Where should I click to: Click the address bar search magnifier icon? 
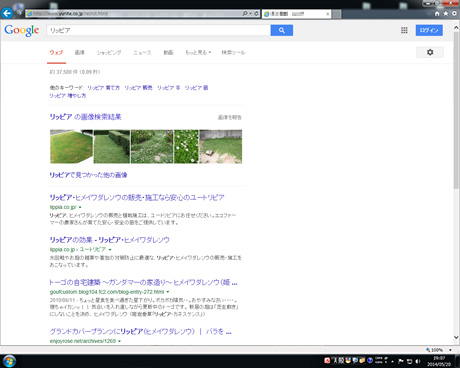tap(245, 13)
